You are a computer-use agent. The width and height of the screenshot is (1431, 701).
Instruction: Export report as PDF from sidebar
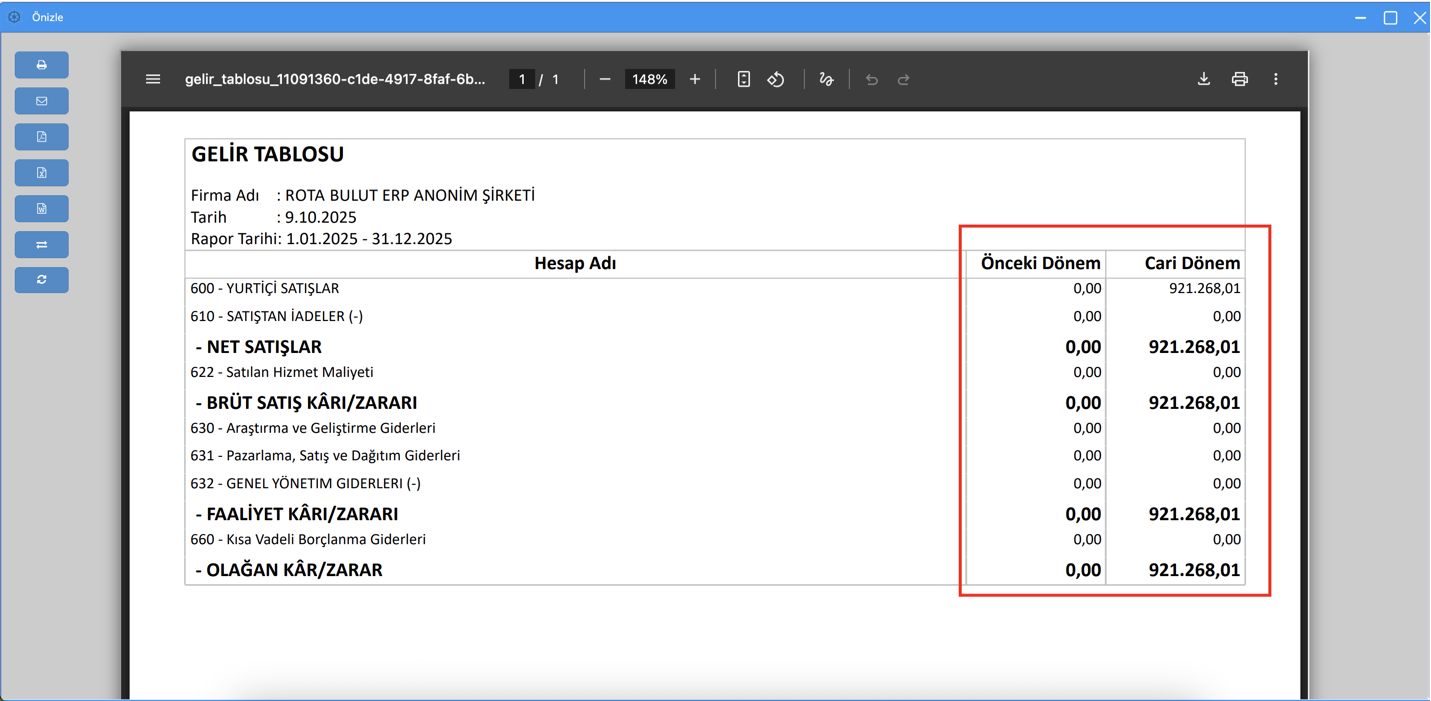pyautogui.click(x=41, y=137)
